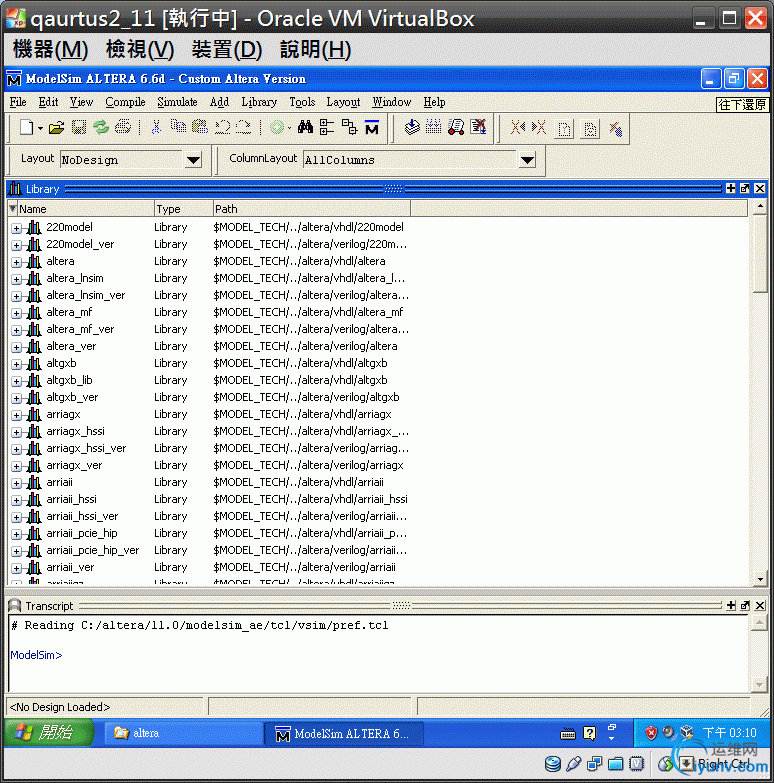Click the Undo toolbar icon
The image size is (774, 783).
pyautogui.click(x=222, y=128)
